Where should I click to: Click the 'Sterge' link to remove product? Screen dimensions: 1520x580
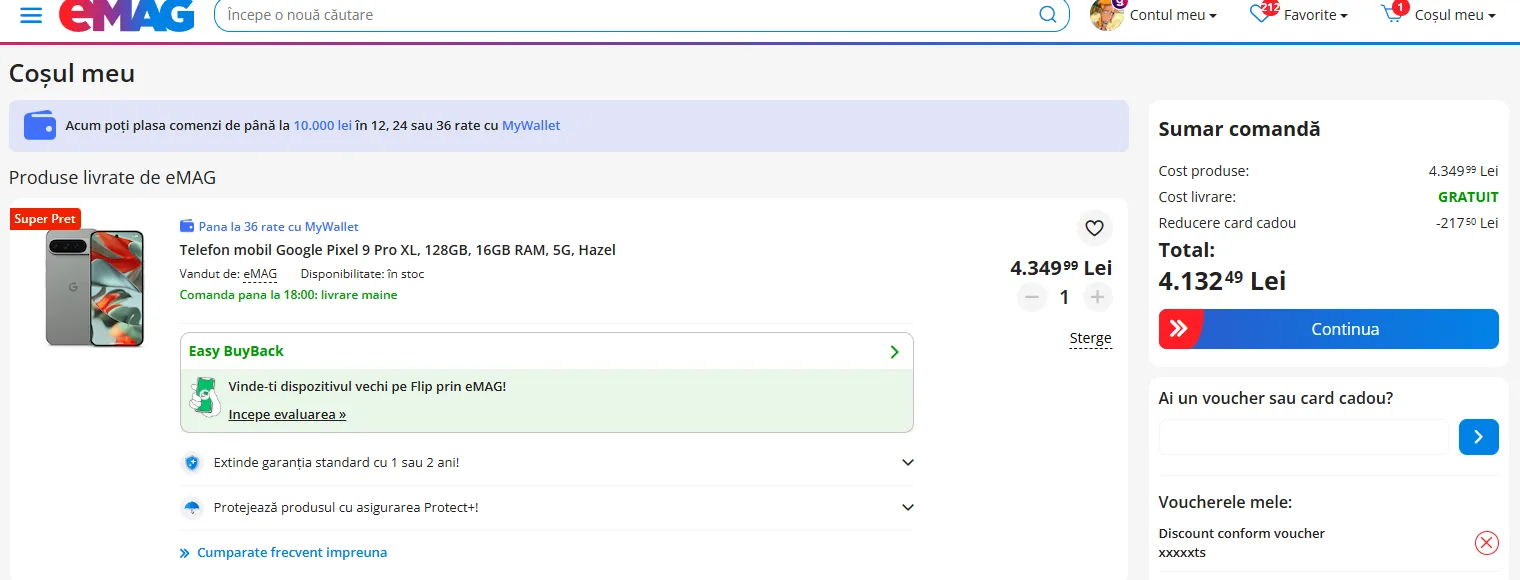point(1090,338)
